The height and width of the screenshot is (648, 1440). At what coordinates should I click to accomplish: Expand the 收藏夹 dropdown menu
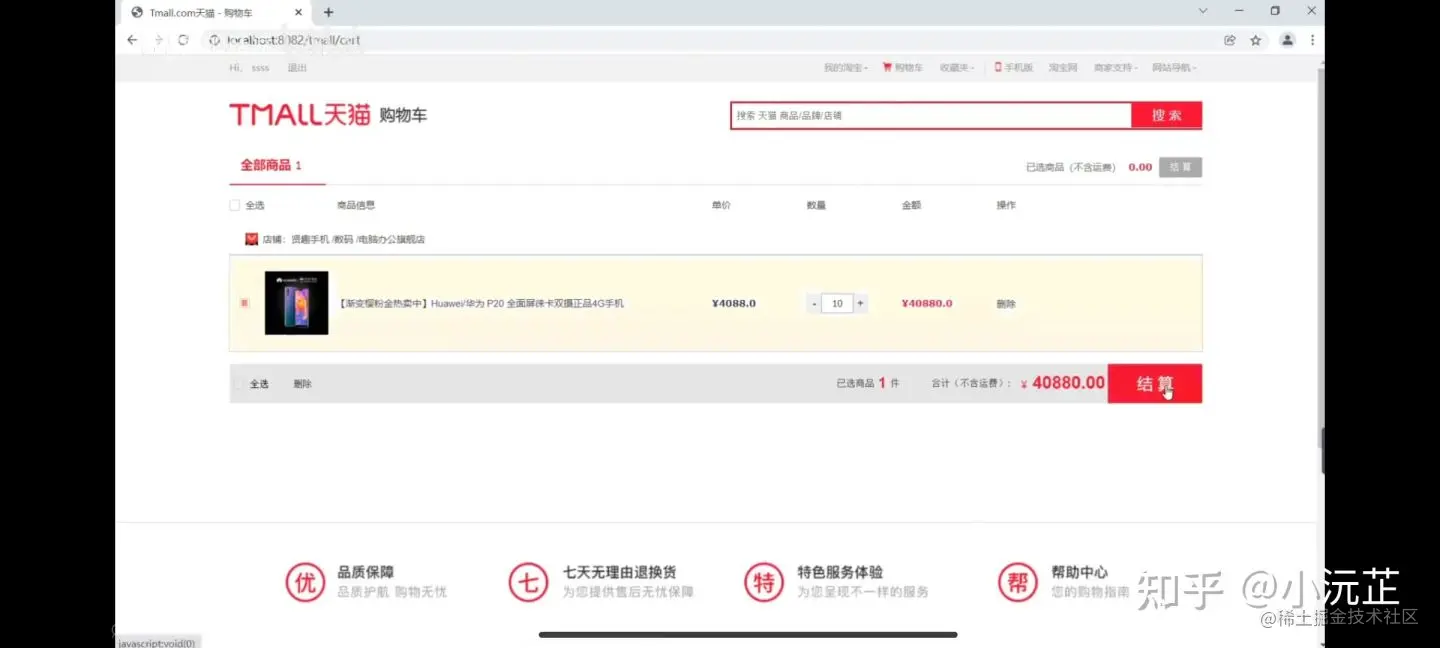(x=957, y=68)
